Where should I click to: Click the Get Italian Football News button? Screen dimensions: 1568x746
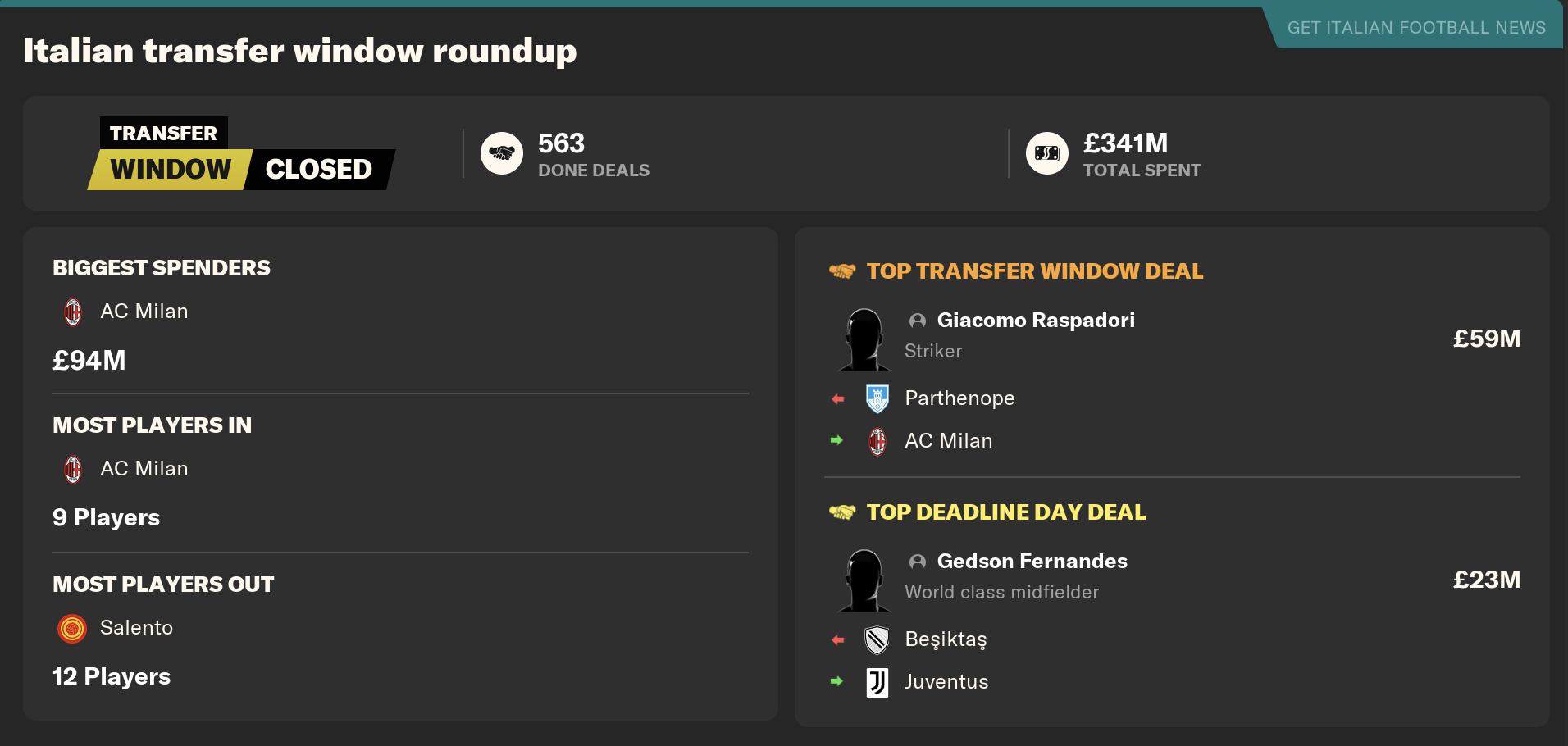pyautogui.click(x=1415, y=28)
